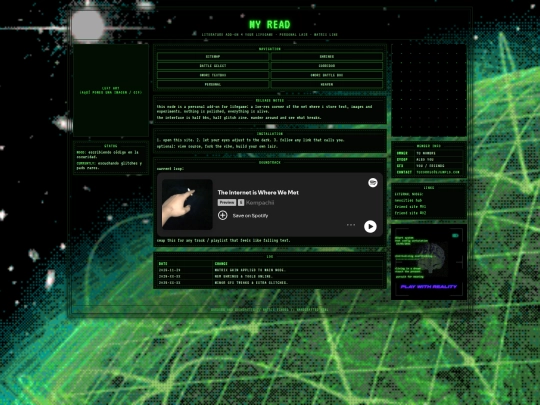Open the CORRIDOR navigation button
This screenshot has height=405, width=540.
click(327, 66)
